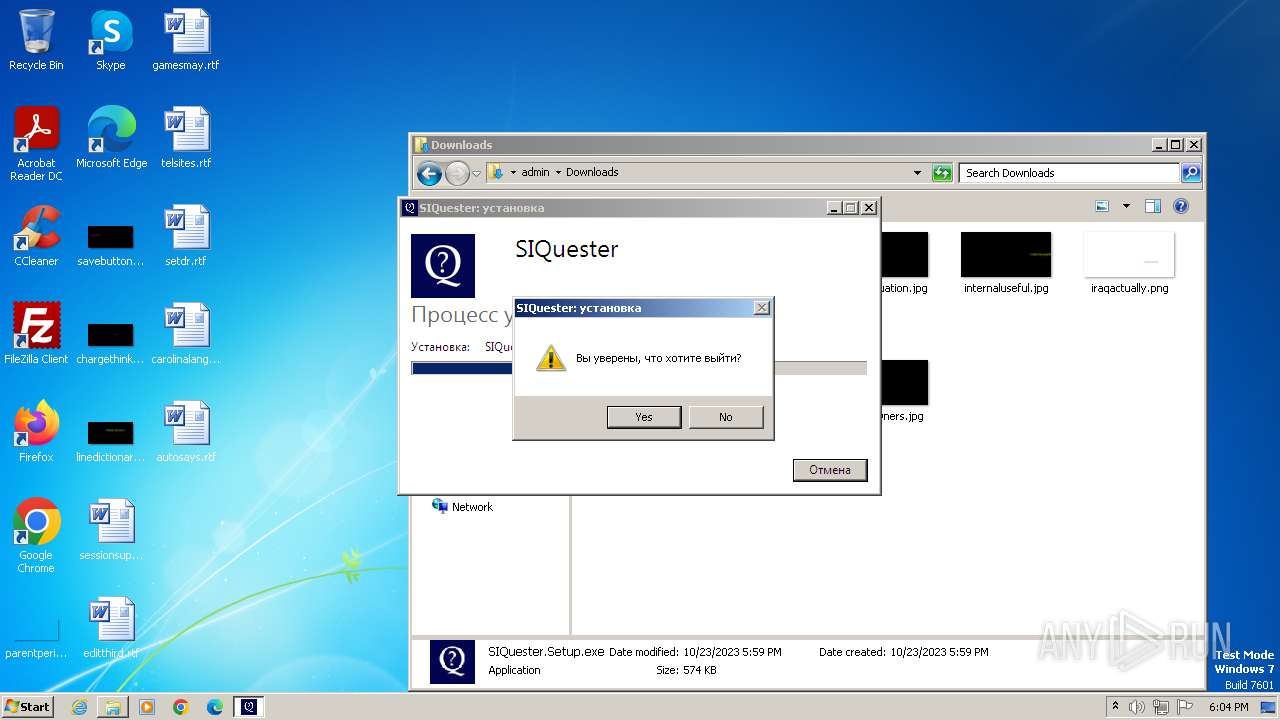The height and width of the screenshot is (720, 1280).
Task: Change the view with the views icon
Action: 1102,207
